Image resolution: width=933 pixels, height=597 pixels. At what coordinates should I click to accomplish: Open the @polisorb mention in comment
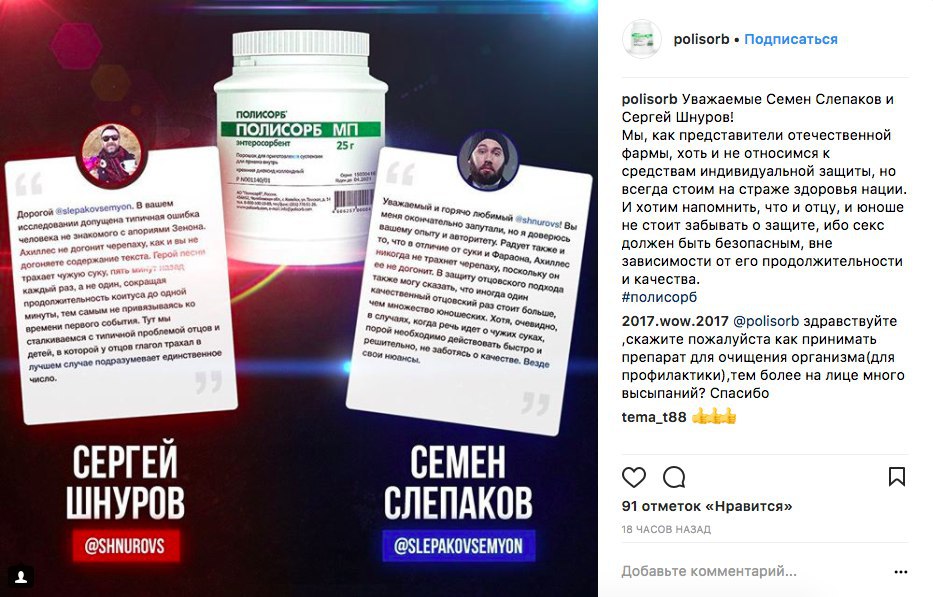click(x=766, y=321)
